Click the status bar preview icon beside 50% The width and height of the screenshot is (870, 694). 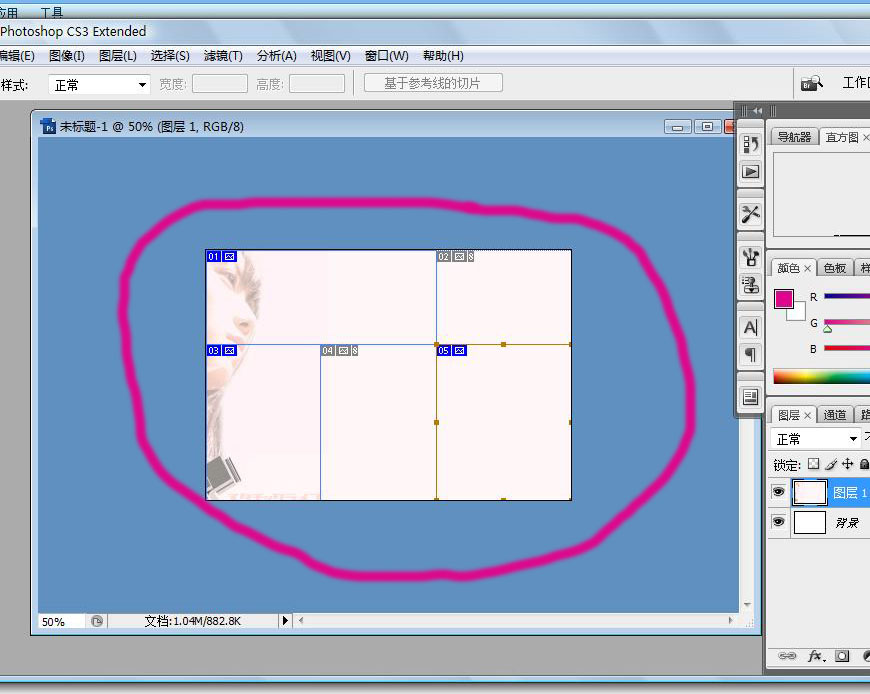coord(97,621)
